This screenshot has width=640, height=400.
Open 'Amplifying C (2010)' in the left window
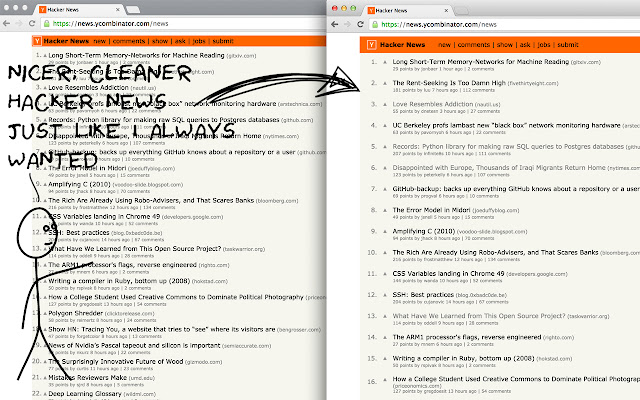tap(80, 184)
